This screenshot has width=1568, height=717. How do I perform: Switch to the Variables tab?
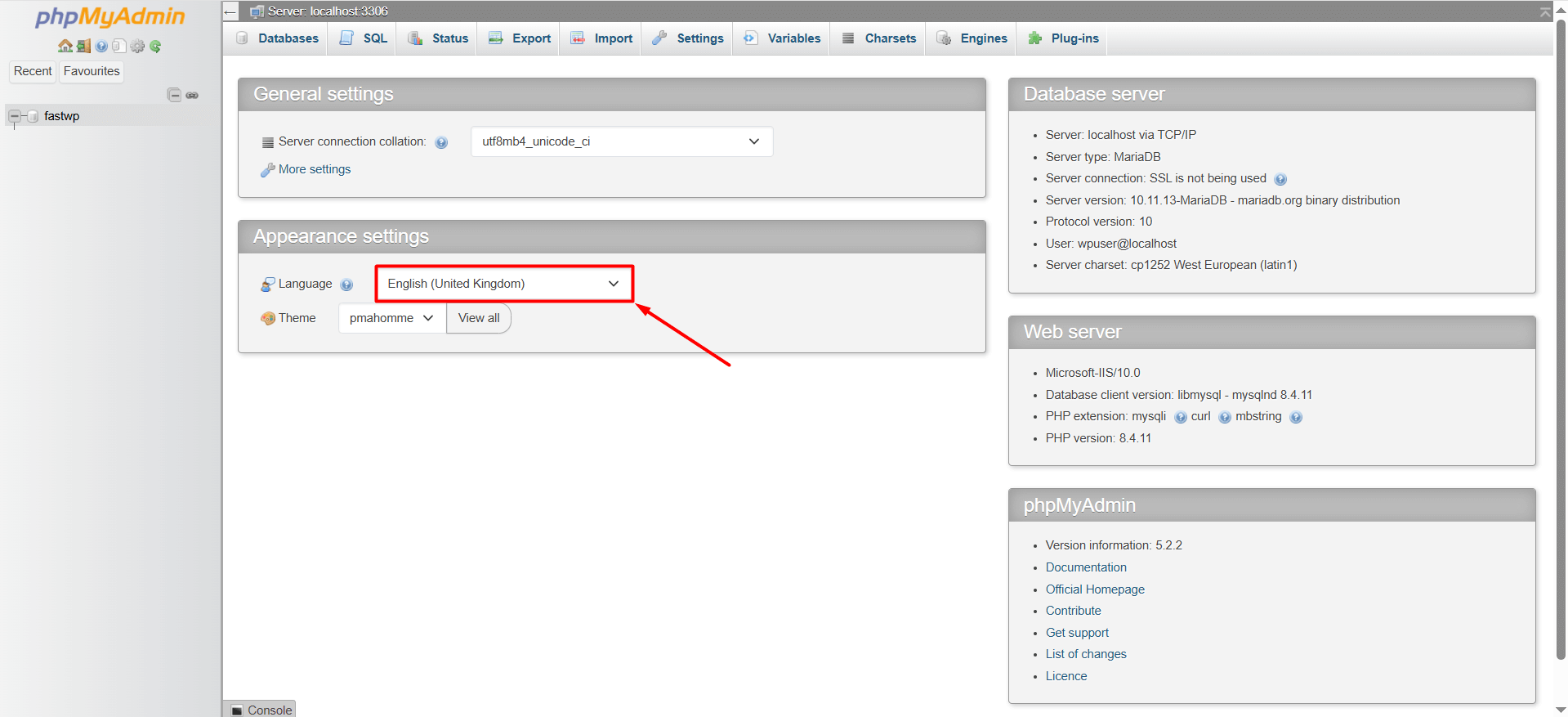coord(782,38)
